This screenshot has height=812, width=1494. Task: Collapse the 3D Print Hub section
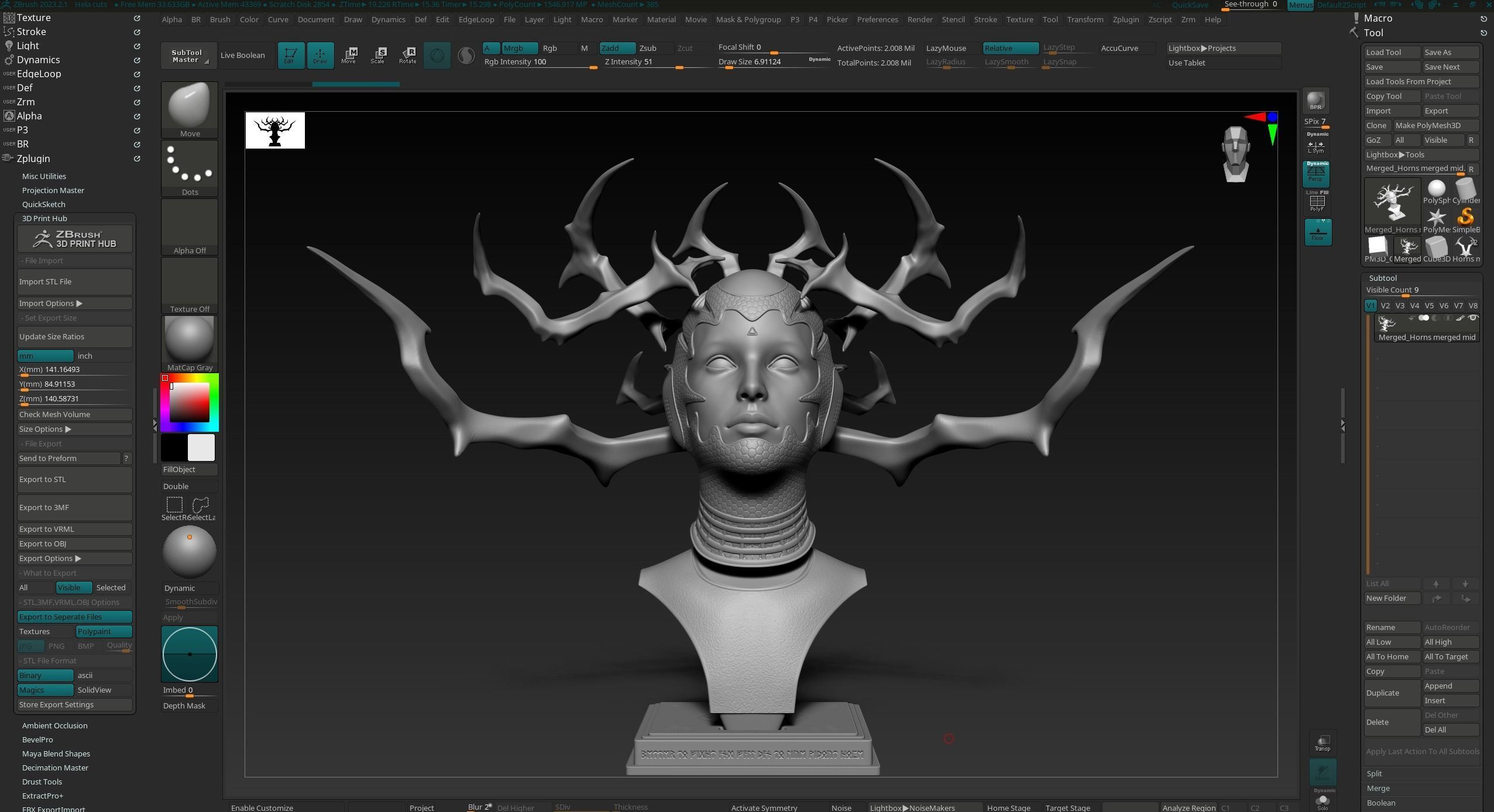pyautogui.click(x=44, y=218)
